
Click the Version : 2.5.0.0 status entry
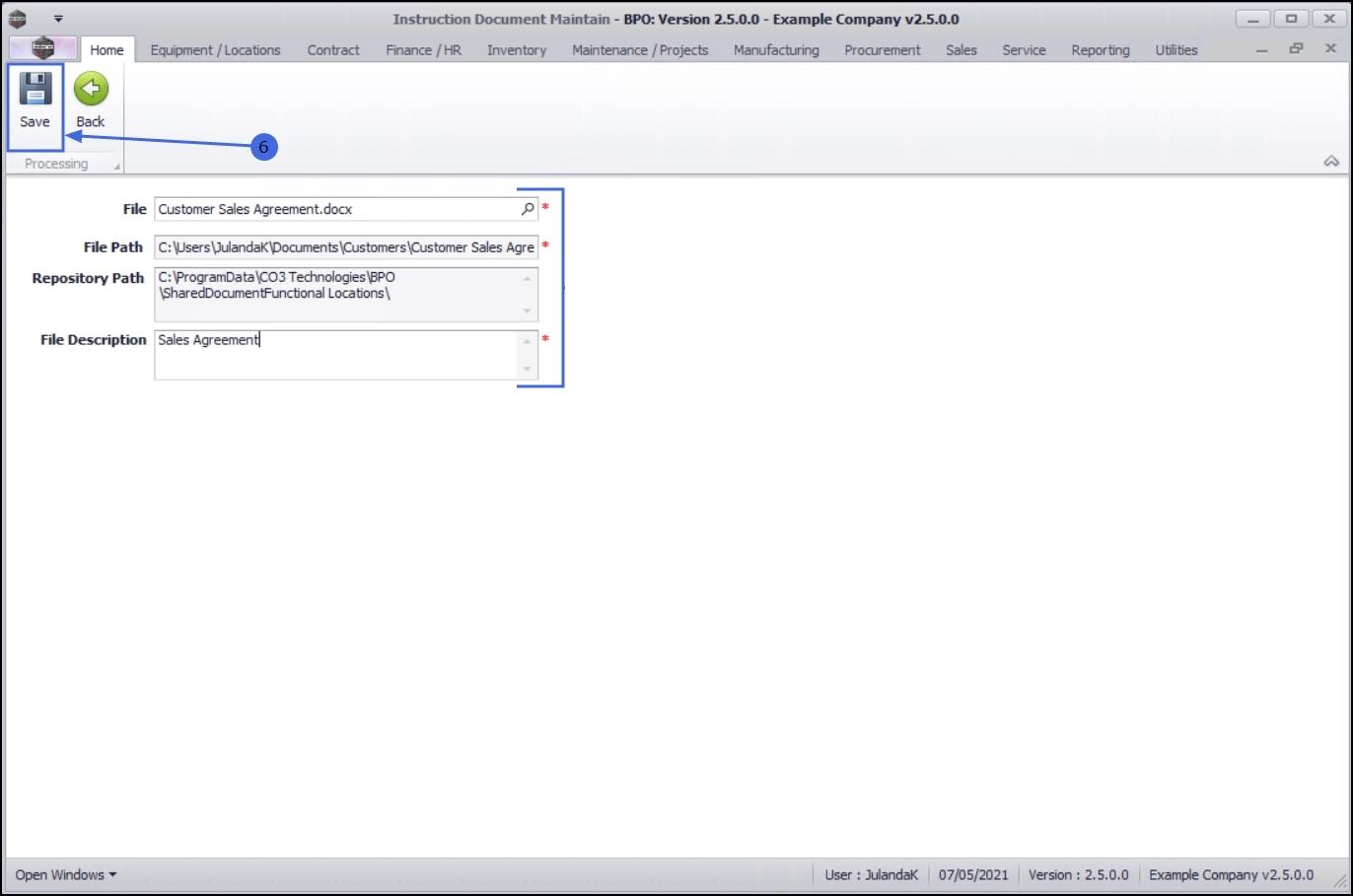click(1079, 874)
